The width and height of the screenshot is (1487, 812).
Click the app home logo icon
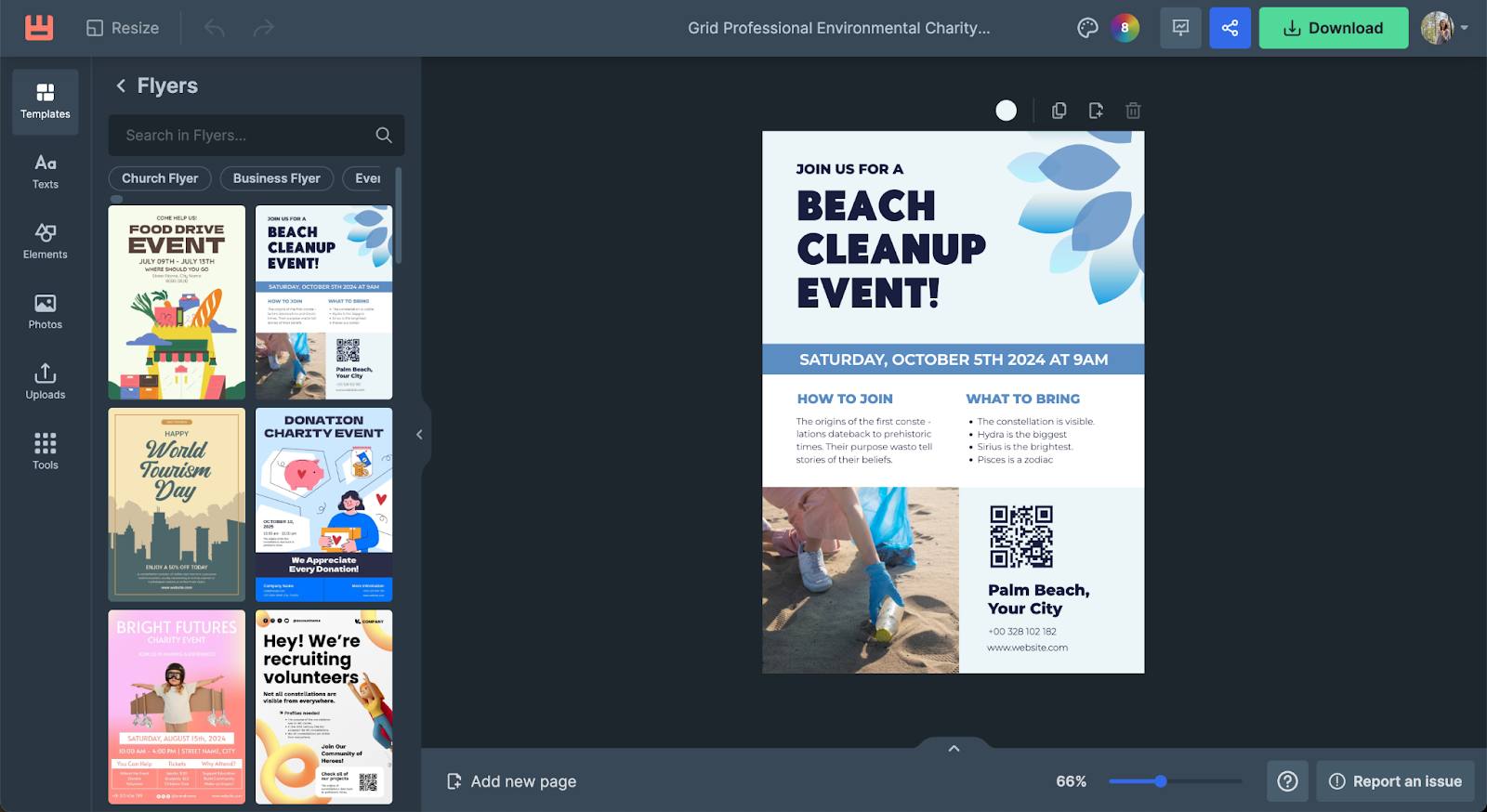pos(38,28)
